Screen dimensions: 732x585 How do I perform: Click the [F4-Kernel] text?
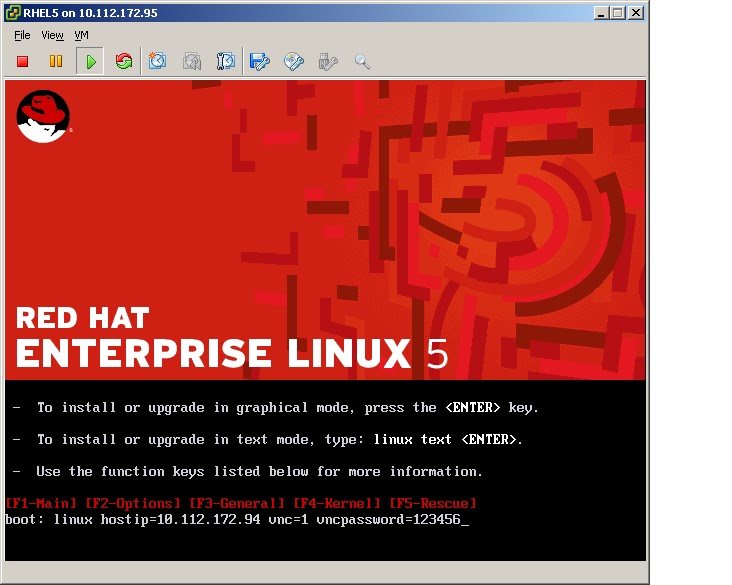click(337, 503)
